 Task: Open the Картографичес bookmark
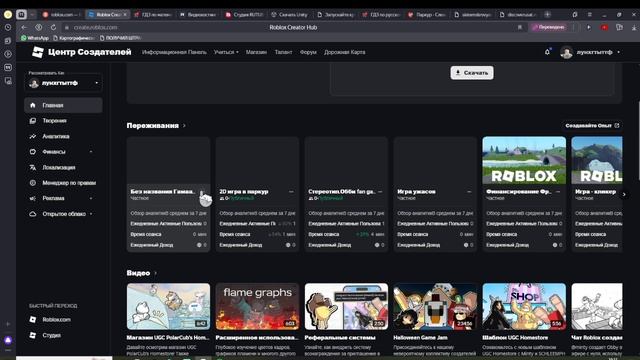click(73, 38)
